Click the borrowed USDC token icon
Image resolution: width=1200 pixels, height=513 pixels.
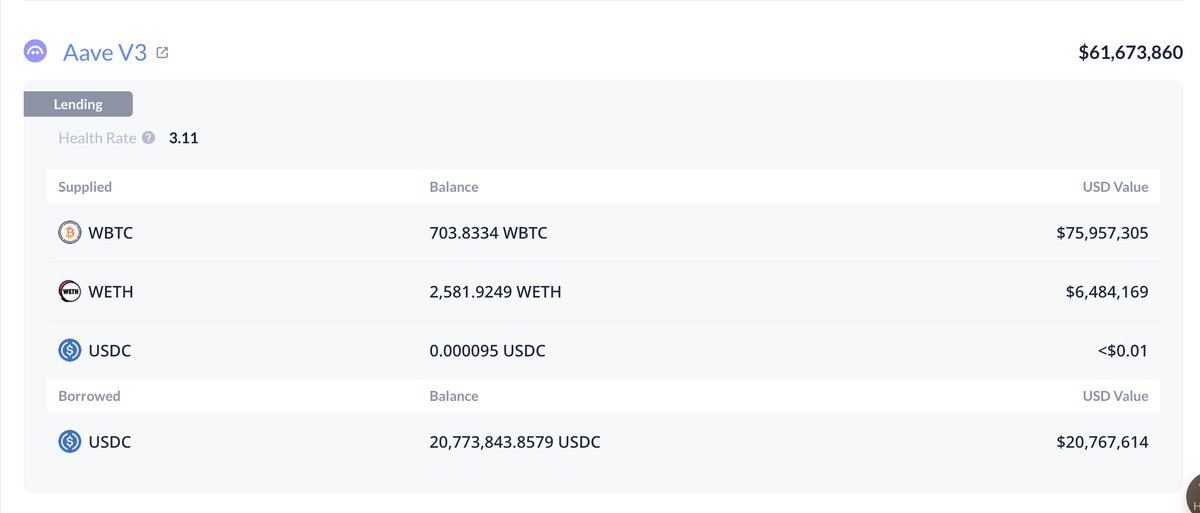[x=69, y=441]
